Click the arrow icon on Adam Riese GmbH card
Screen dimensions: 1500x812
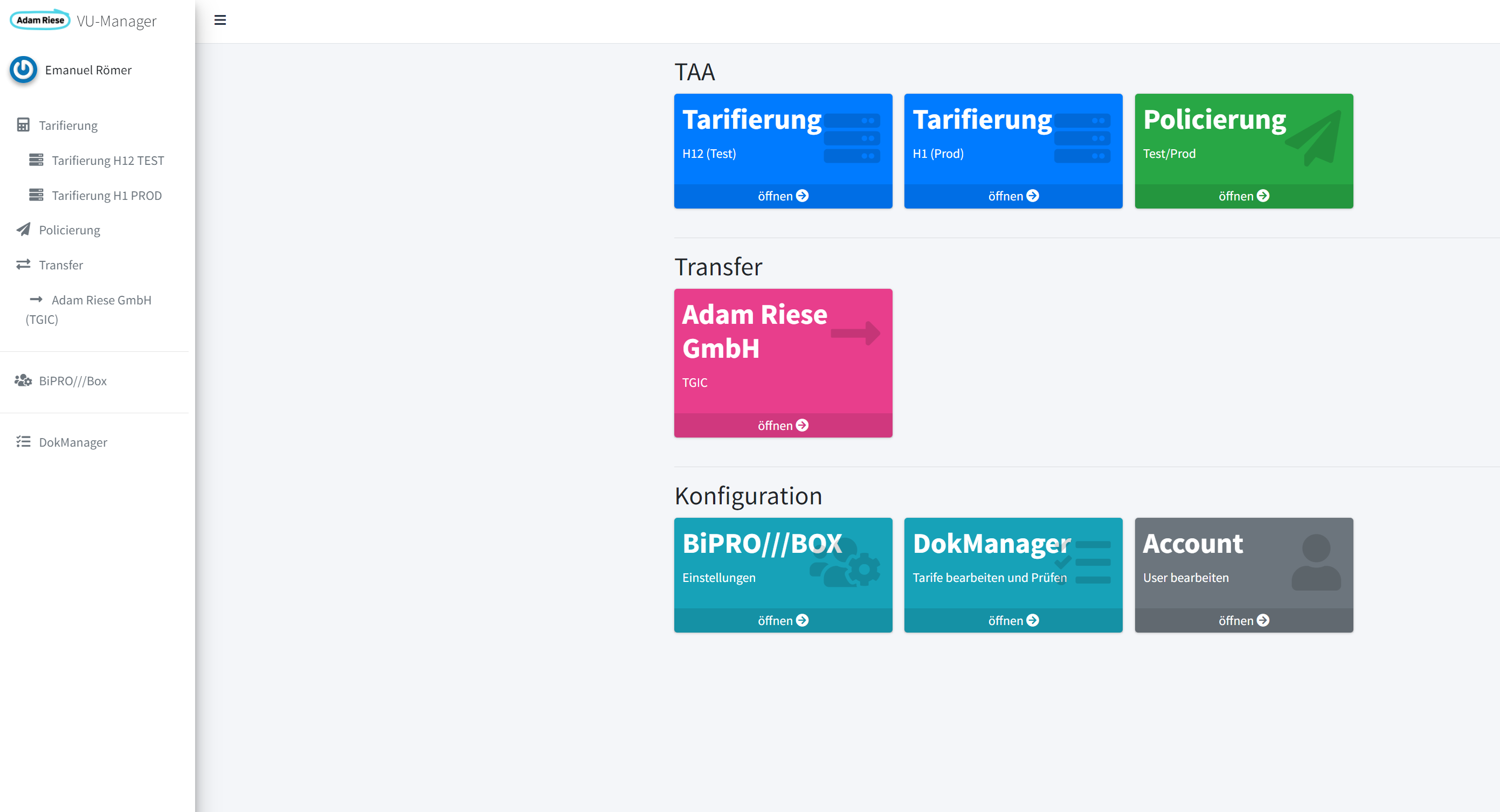coord(855,334)
